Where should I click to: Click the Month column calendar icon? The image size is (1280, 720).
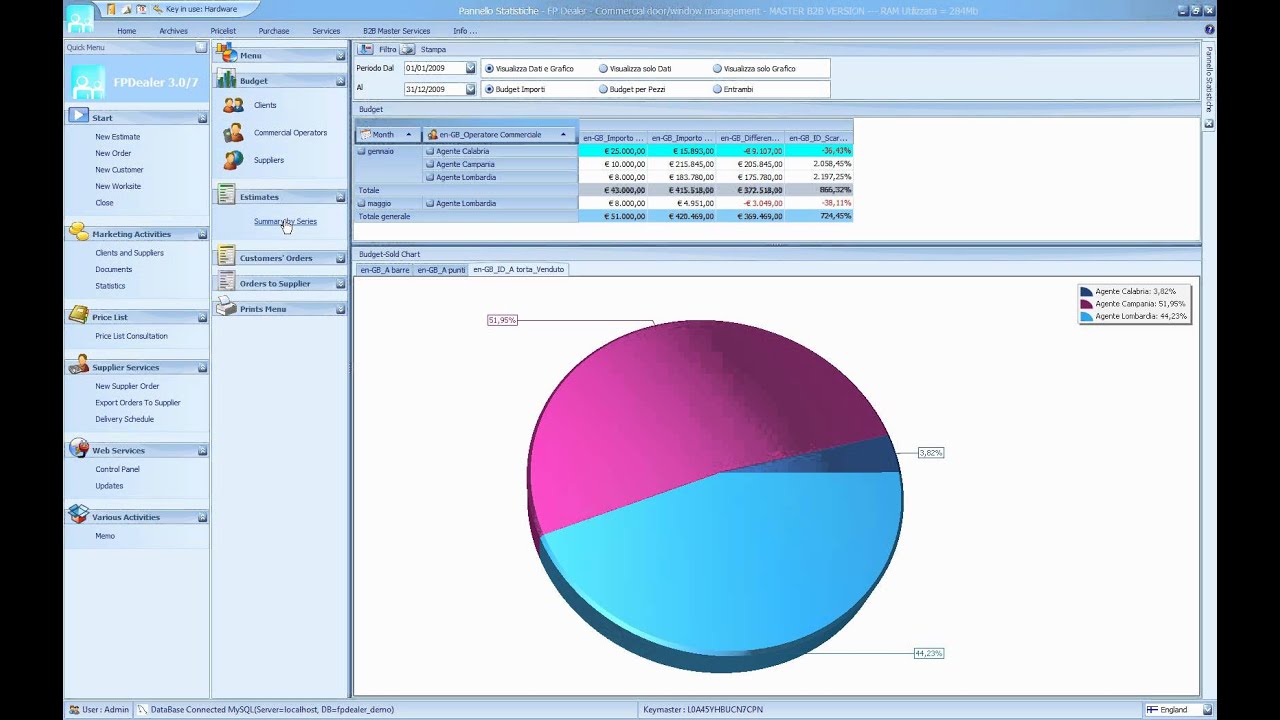point(365,134)
